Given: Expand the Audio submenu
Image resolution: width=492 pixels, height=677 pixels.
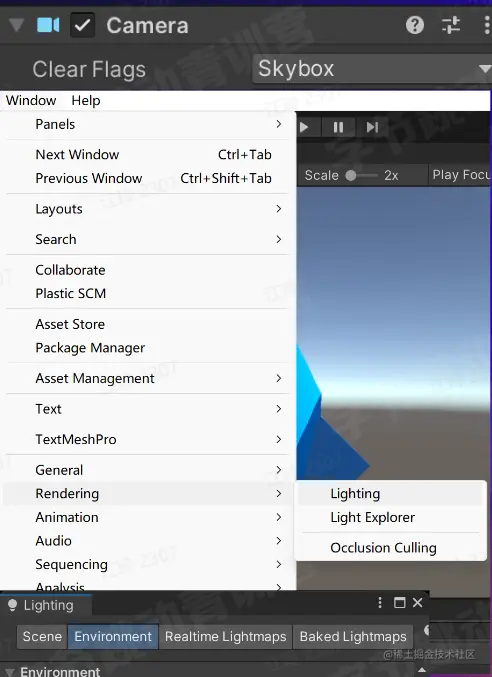Looking at the screenshot, I should click(148, 541).
